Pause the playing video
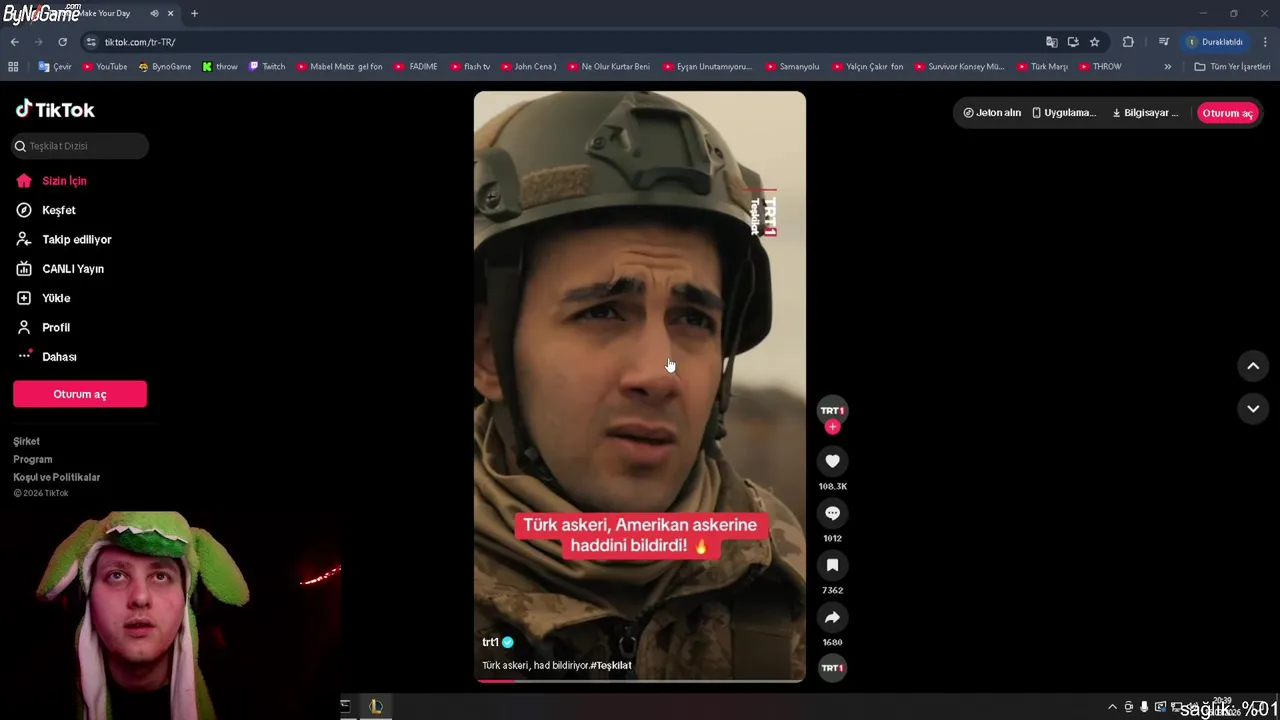Screen dimensions: 1280x720 point(640,386)
